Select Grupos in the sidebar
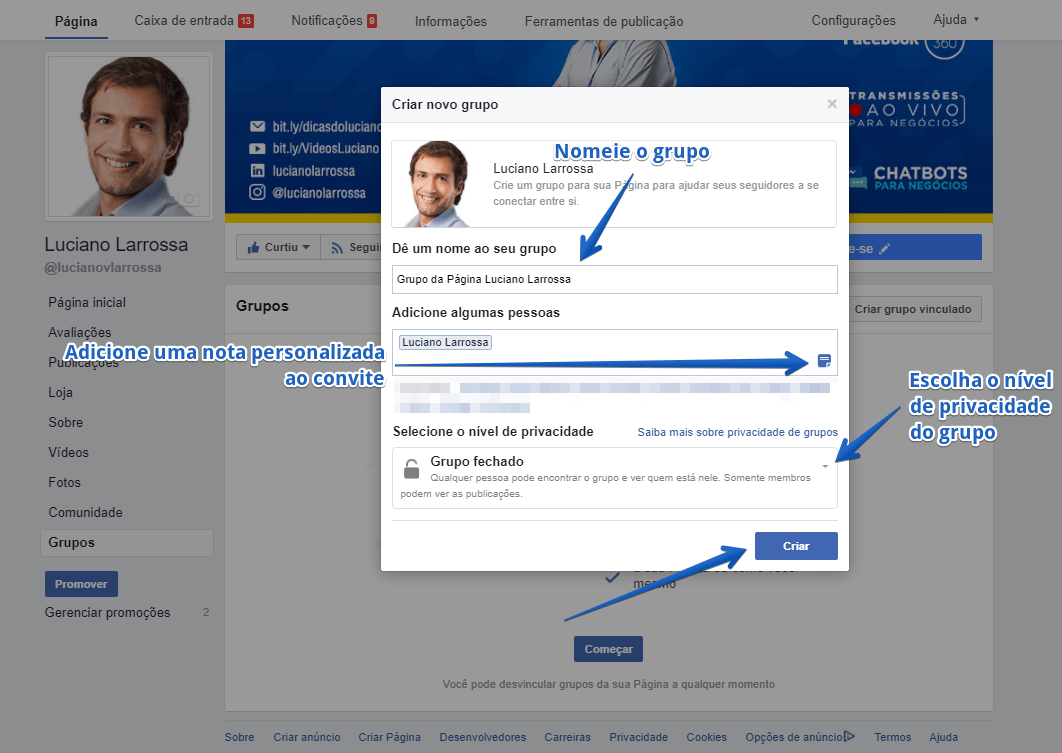 tap(127, 542)
